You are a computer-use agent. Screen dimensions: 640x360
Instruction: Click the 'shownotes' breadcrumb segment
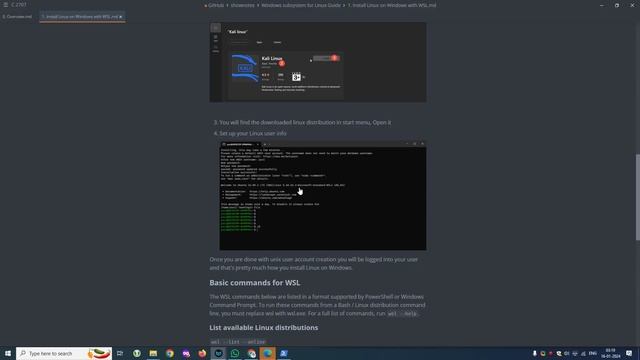tap(242, 5)
